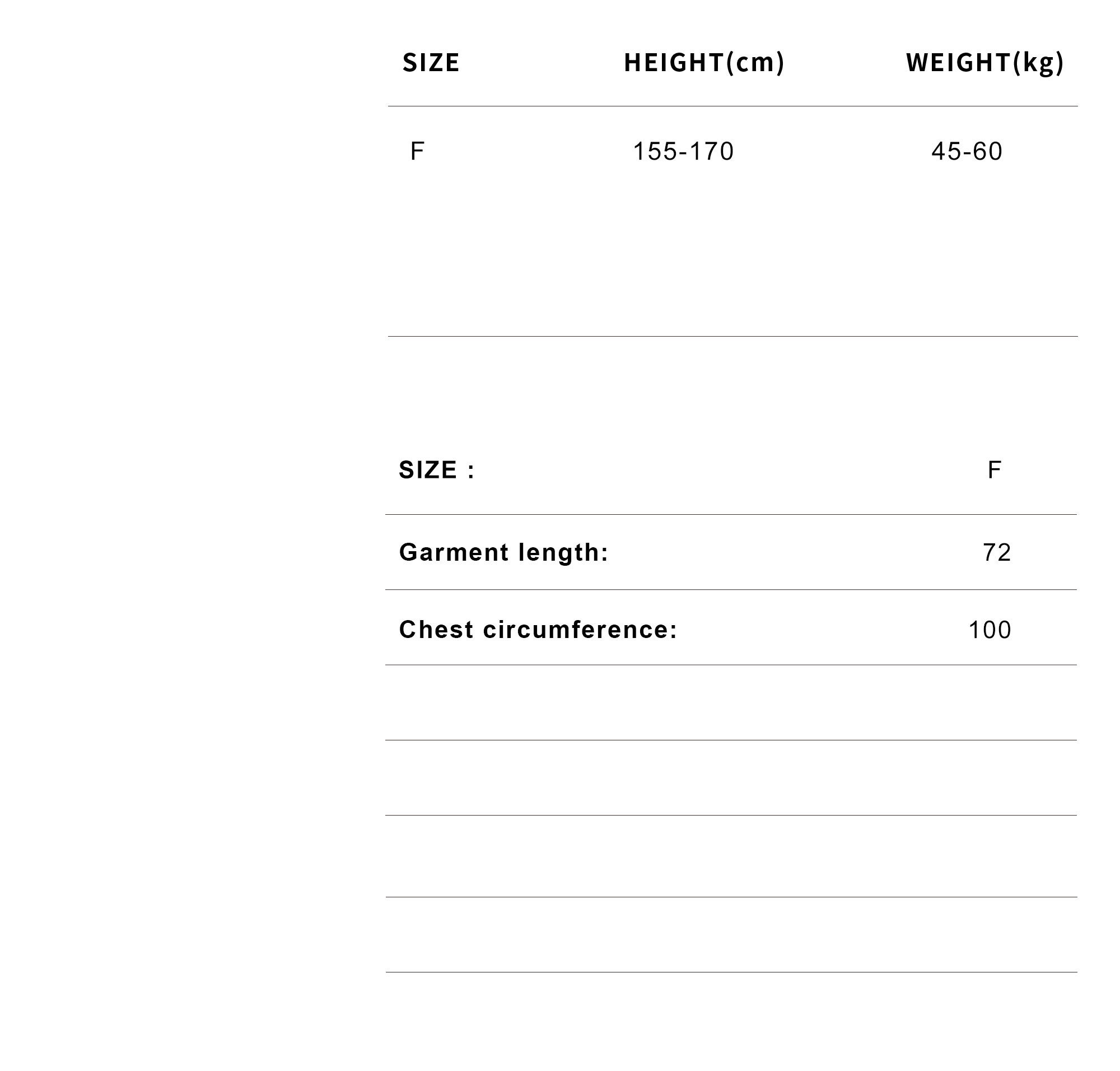The height and width of the screenshot is (1071, 1120).
Task: Click the 'Chest circumference:' label
Action: [538, 630]
